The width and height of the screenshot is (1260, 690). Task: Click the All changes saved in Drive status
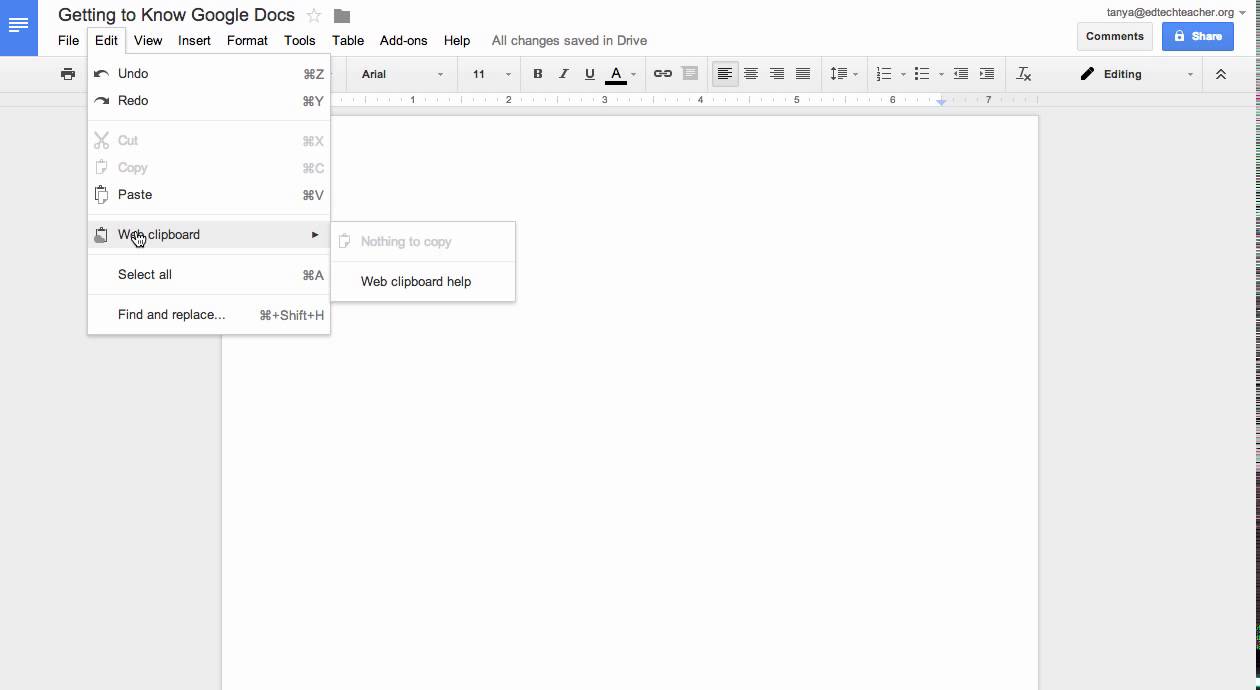[569, 40]
